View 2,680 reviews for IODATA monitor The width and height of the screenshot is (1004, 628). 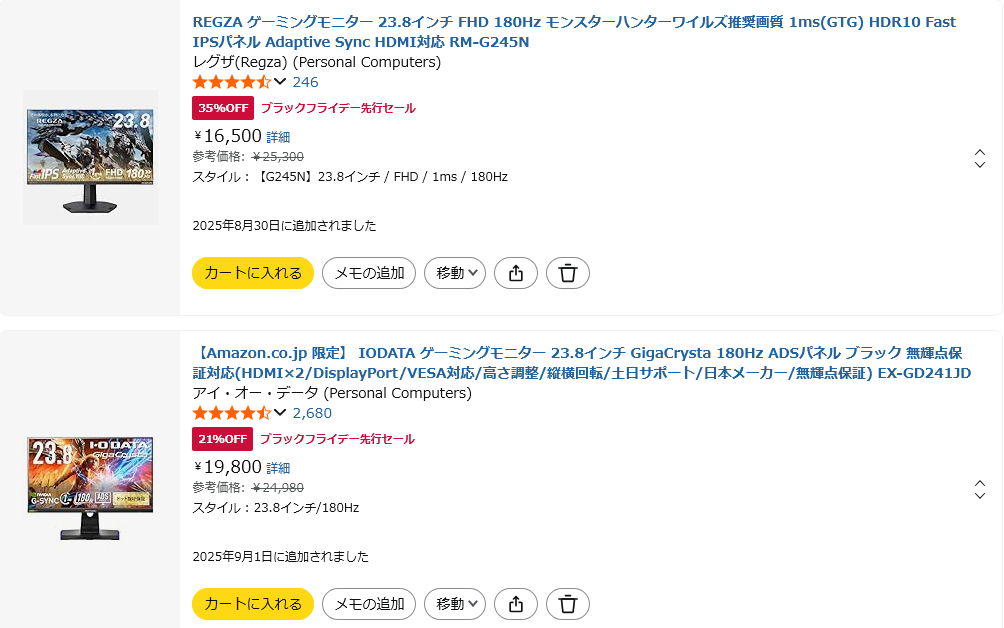click(x=312, y=413)
